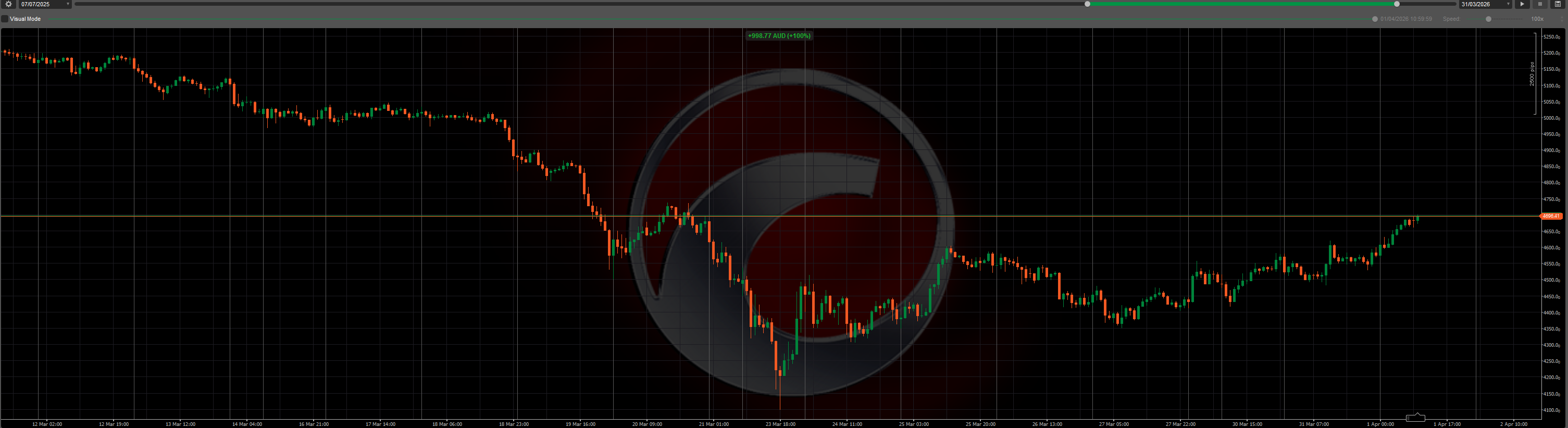
Task: Click the Speed: label
Action: click(x=1452, y=19)
